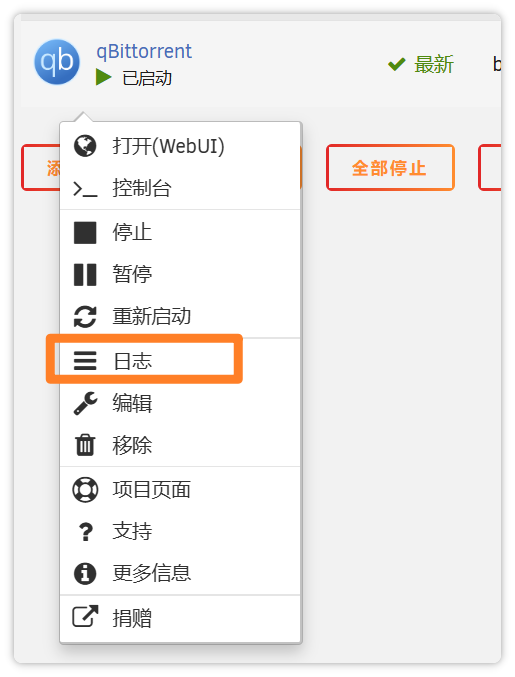The width and height of the screenshot is (515, 677).
Task: Click the circular arrows restart icon
Action: click(x=85, y=317)
